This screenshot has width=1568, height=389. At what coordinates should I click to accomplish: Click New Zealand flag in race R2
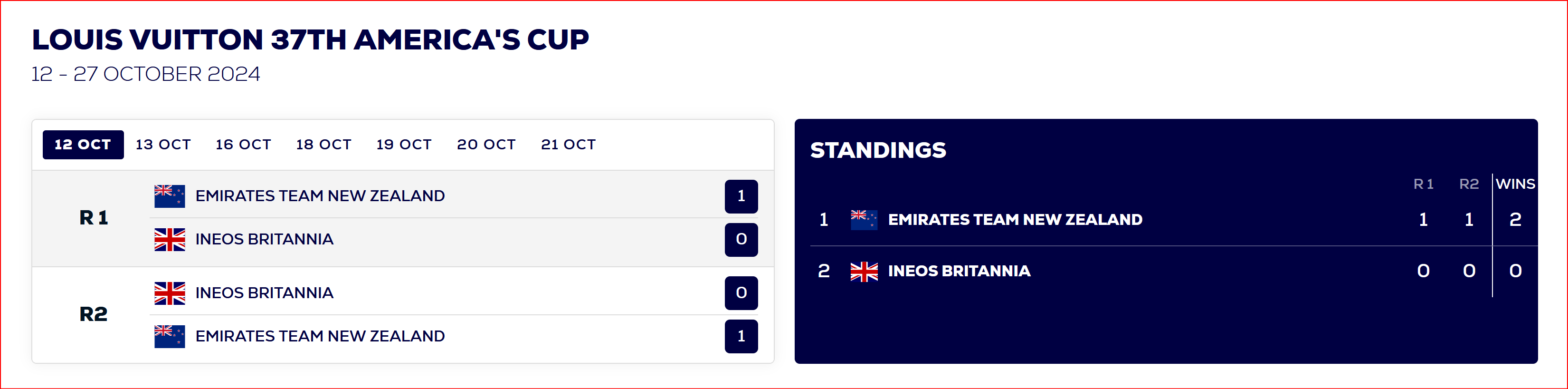coord(170,337)
